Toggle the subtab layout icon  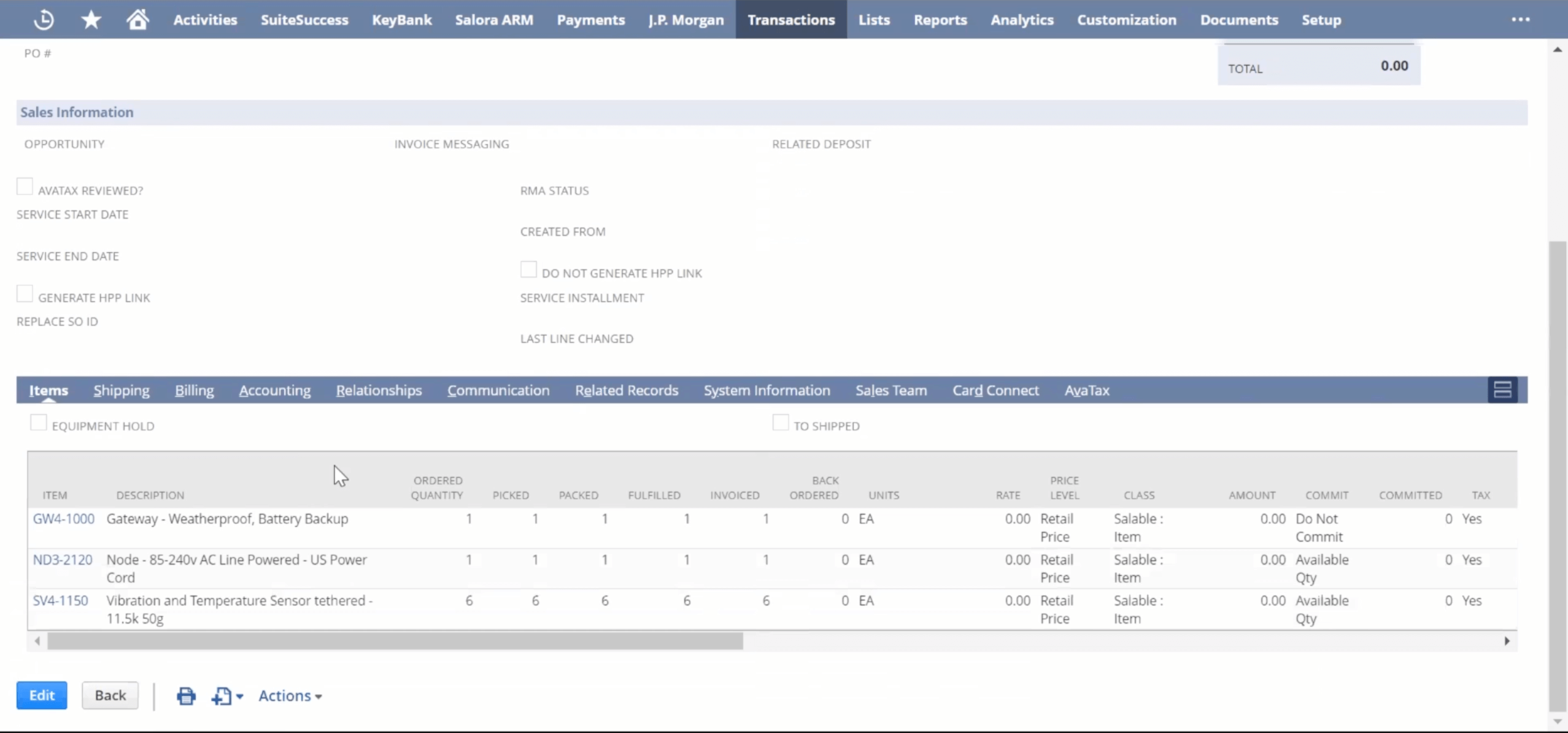point(1502,390)
